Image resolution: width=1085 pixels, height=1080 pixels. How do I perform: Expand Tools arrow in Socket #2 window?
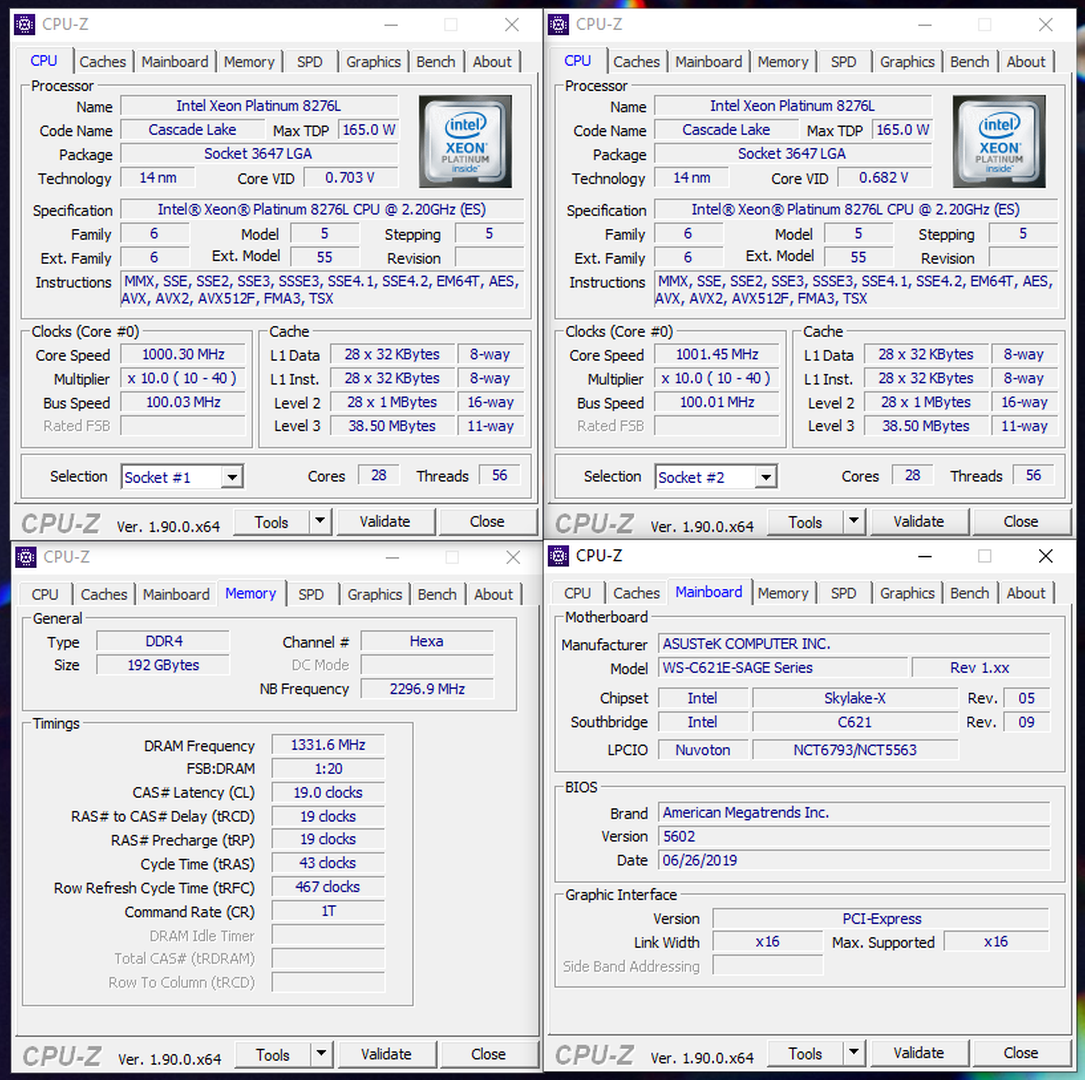854,521
